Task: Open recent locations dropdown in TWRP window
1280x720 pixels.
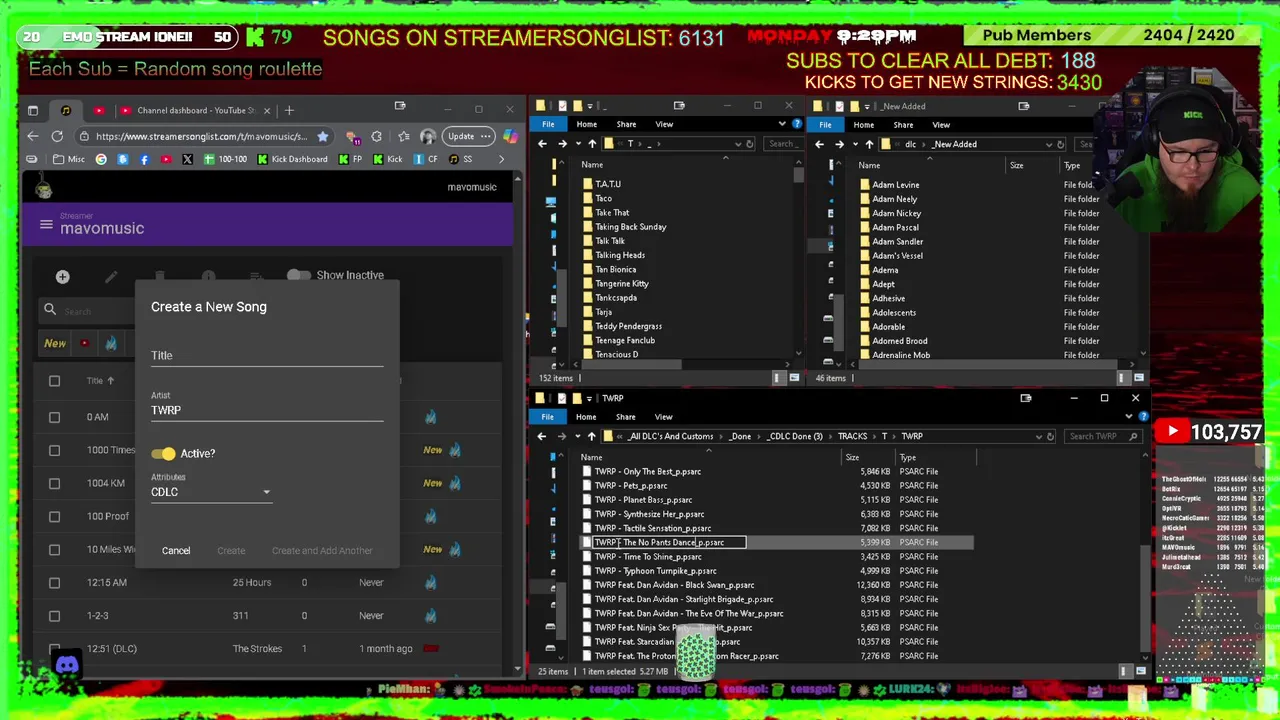Action: pyautogui.click(x=578, y=436)
